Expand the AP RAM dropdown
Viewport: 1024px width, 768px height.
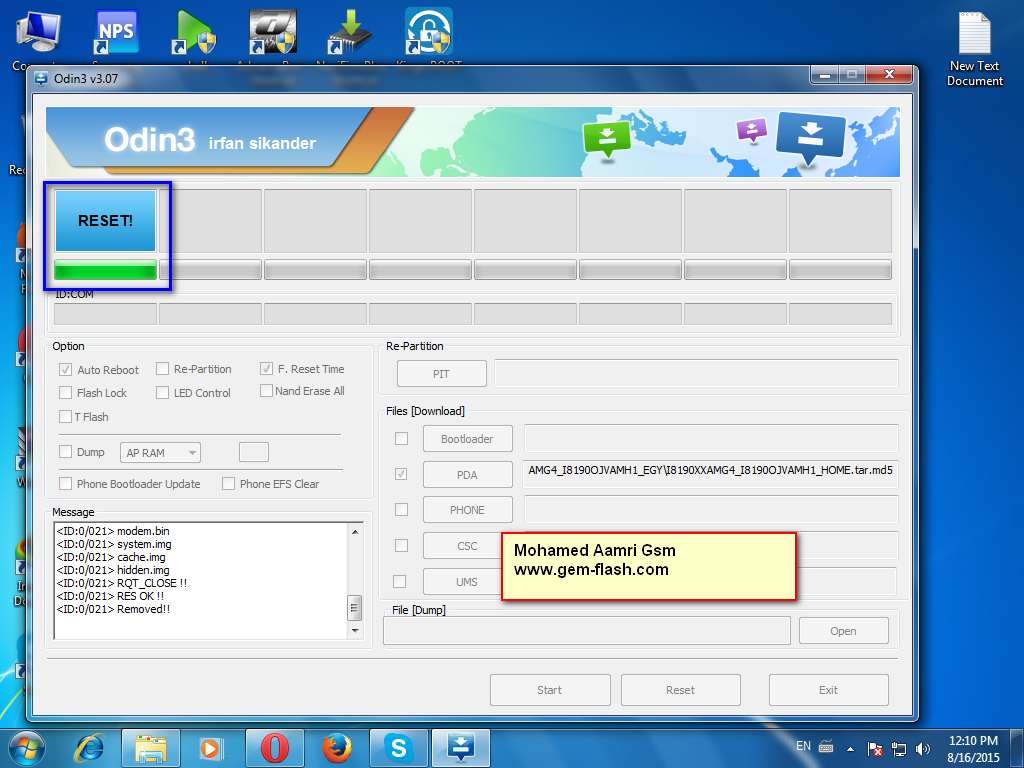coord(160,453)
